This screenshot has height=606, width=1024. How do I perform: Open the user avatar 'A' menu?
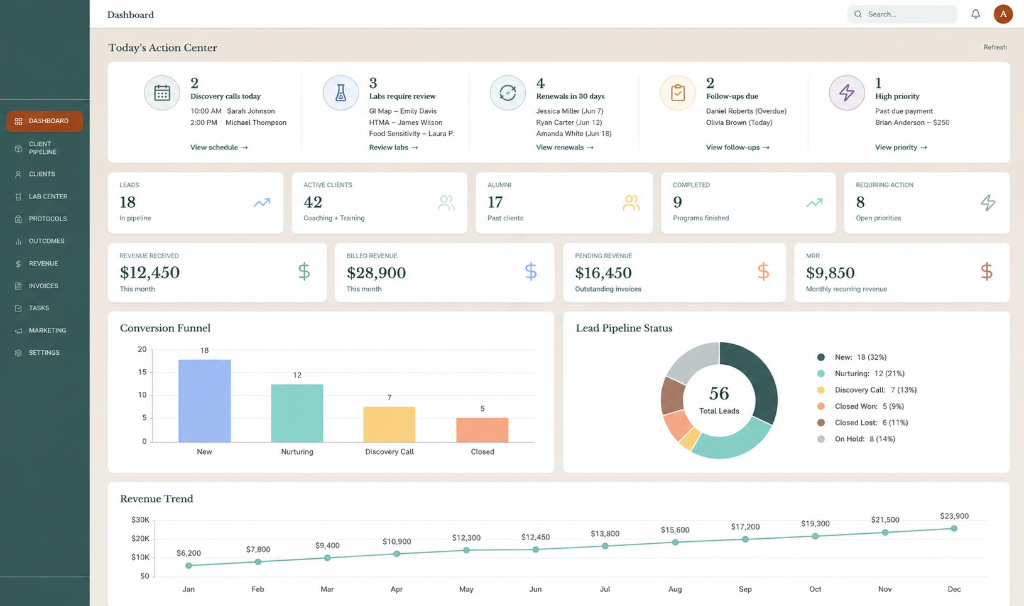(x=1003, y=14)
